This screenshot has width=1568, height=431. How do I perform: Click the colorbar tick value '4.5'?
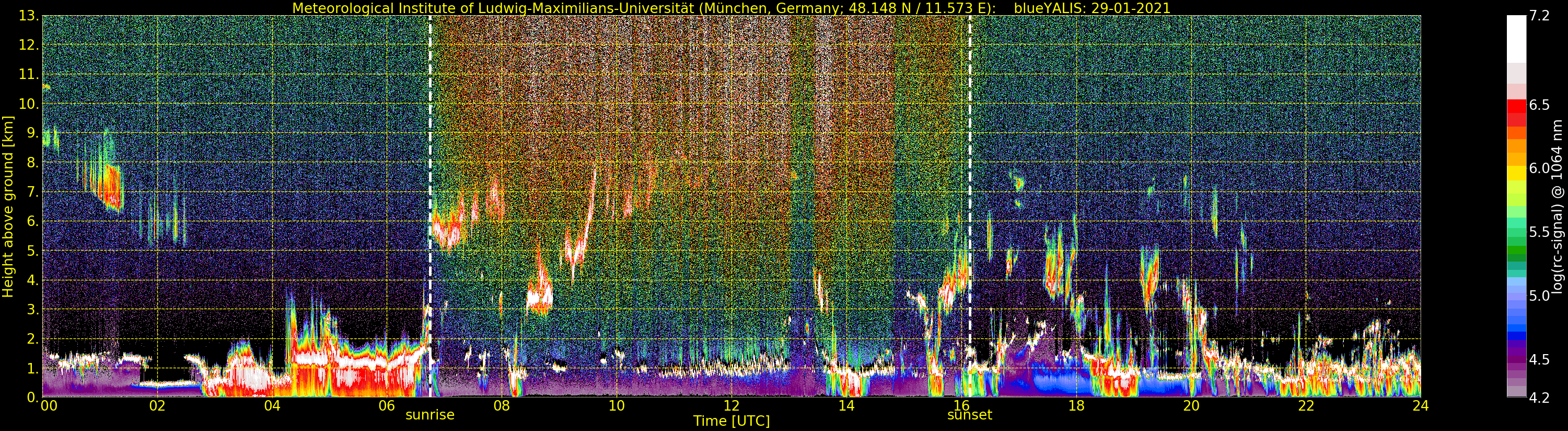(x=1539, y=360)
